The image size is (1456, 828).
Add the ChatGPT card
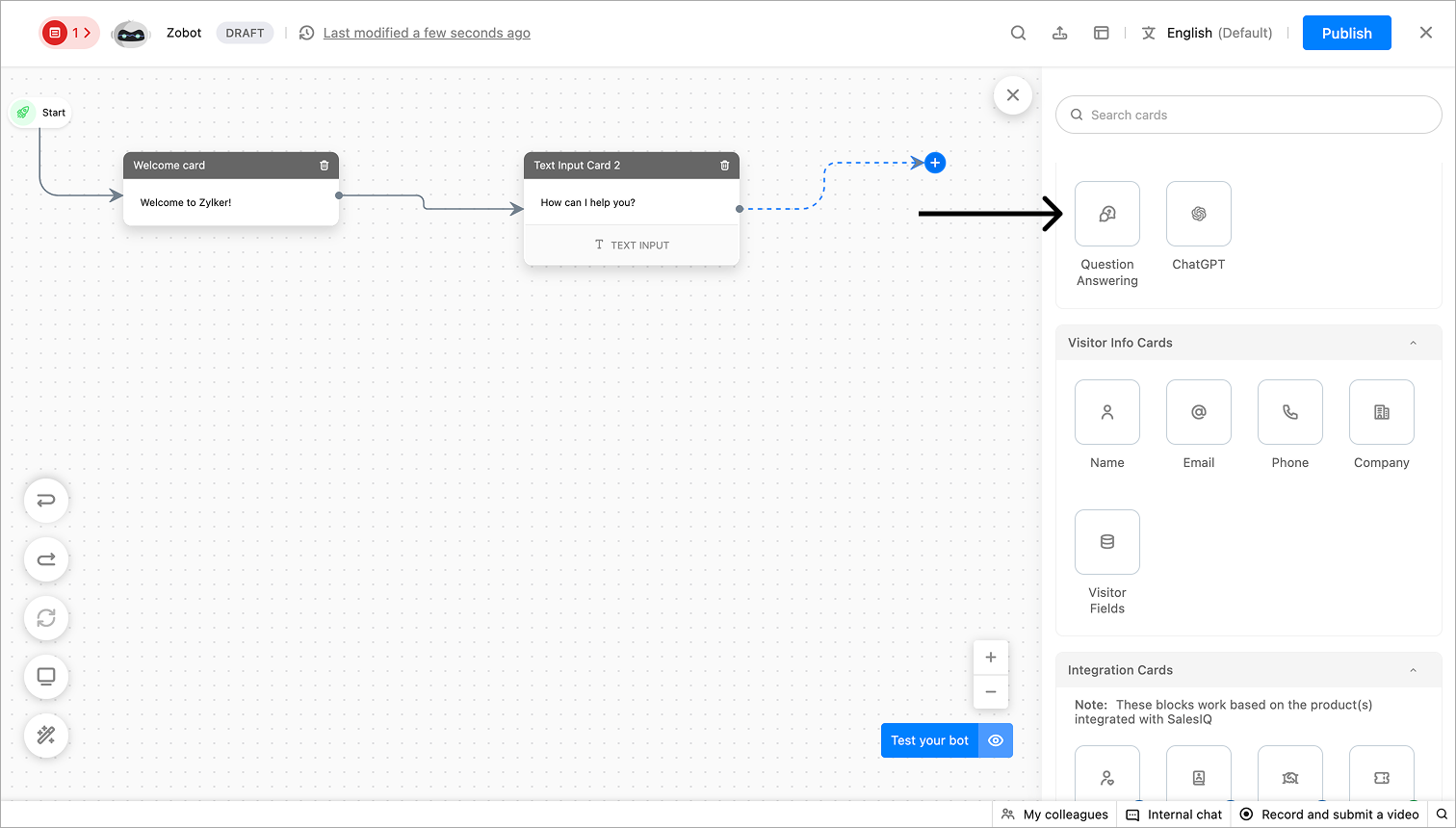tap(1199, 214)
